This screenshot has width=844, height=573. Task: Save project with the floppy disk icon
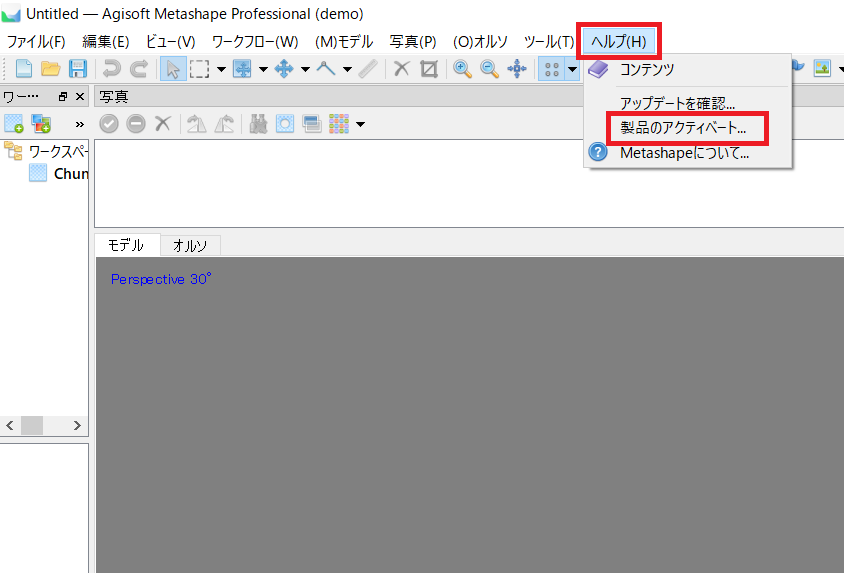point(78,69)
